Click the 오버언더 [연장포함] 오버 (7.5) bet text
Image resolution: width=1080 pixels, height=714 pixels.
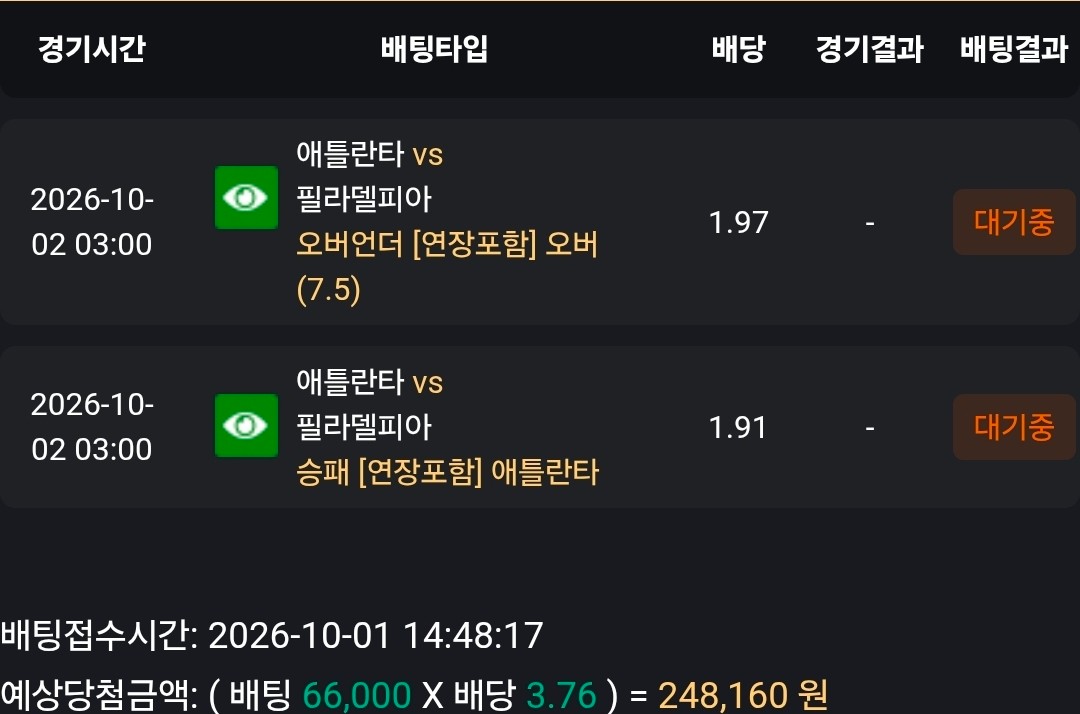[447, 267]
